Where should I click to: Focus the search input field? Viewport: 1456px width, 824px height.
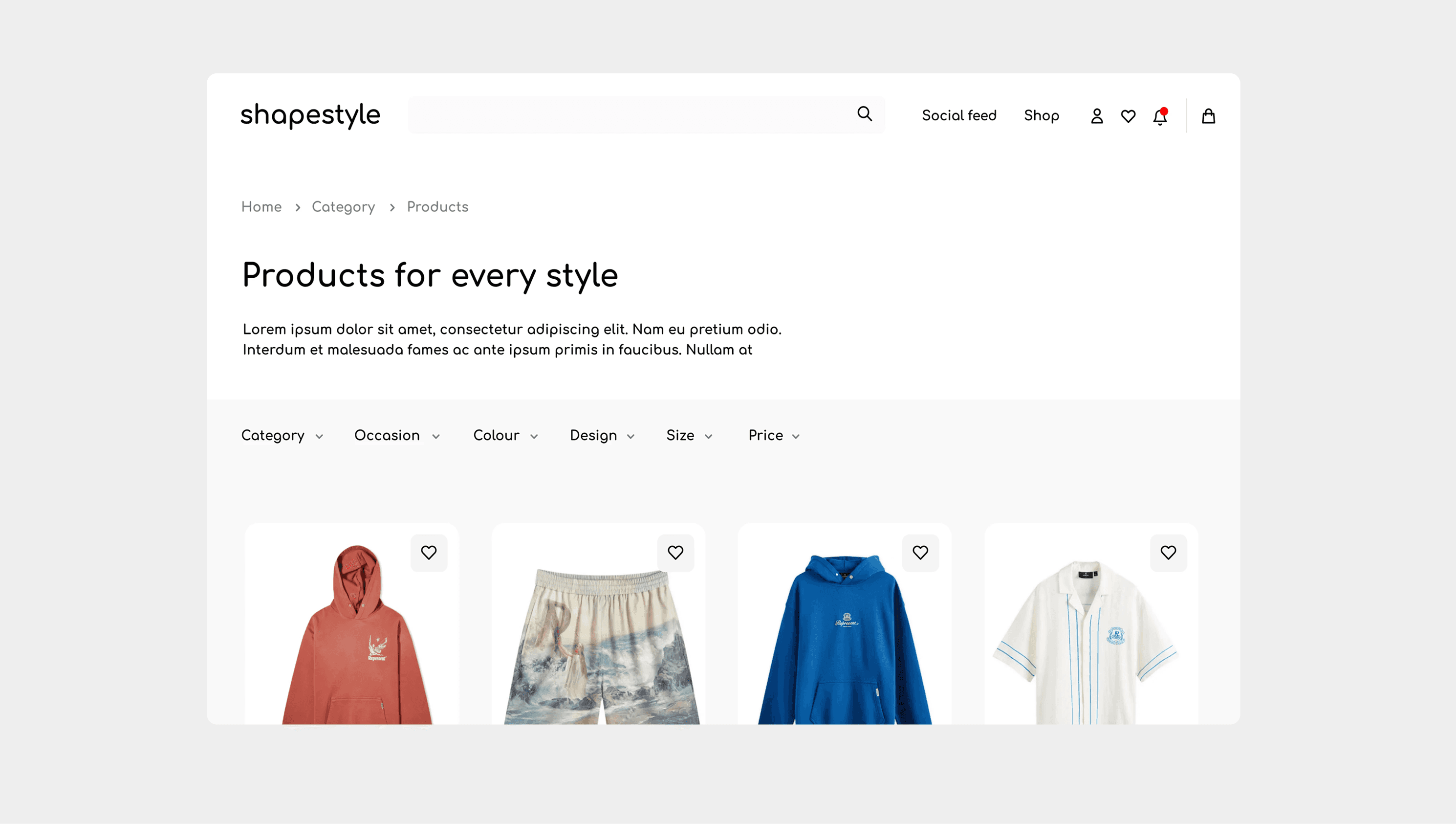click(628, 115)
